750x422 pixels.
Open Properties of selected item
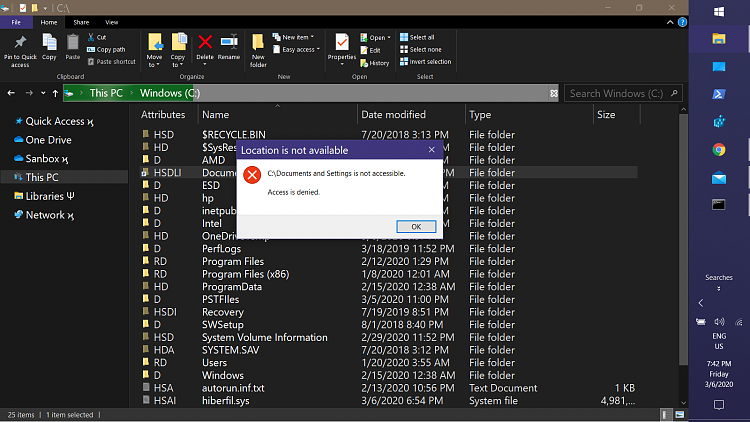coord(342,50)
